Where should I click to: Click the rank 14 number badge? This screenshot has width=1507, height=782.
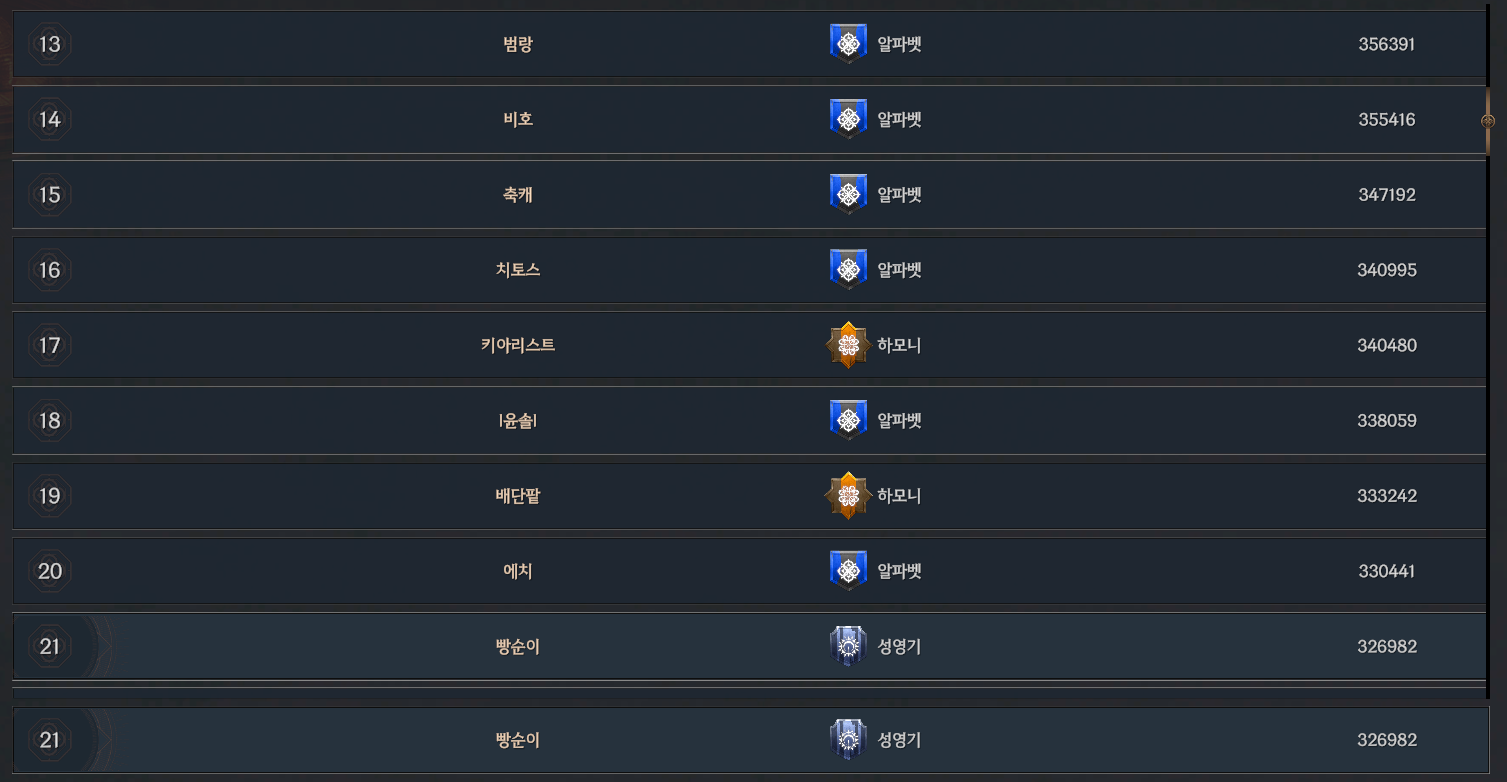point(50,120)
